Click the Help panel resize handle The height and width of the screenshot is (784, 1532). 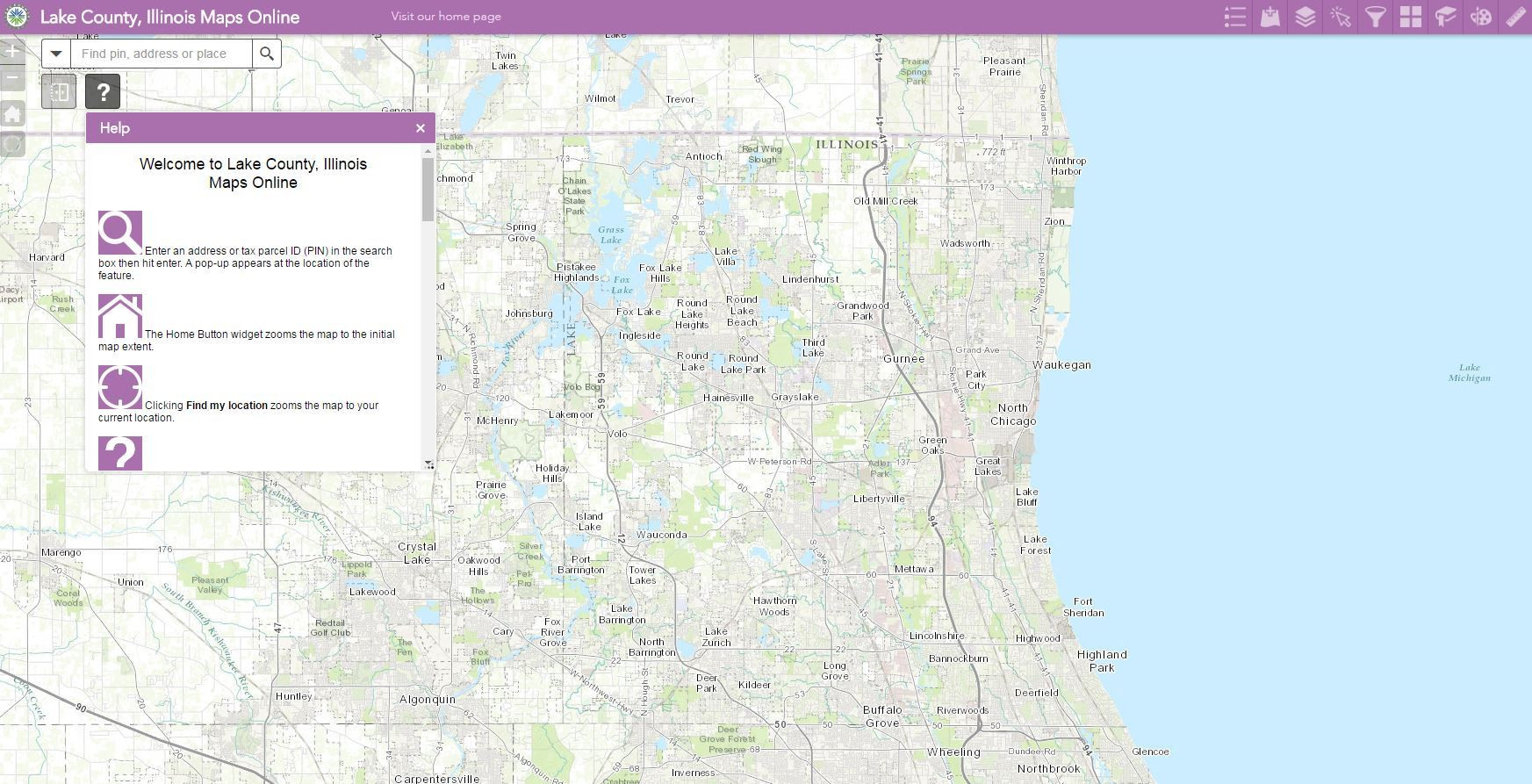tap(429, 465)
